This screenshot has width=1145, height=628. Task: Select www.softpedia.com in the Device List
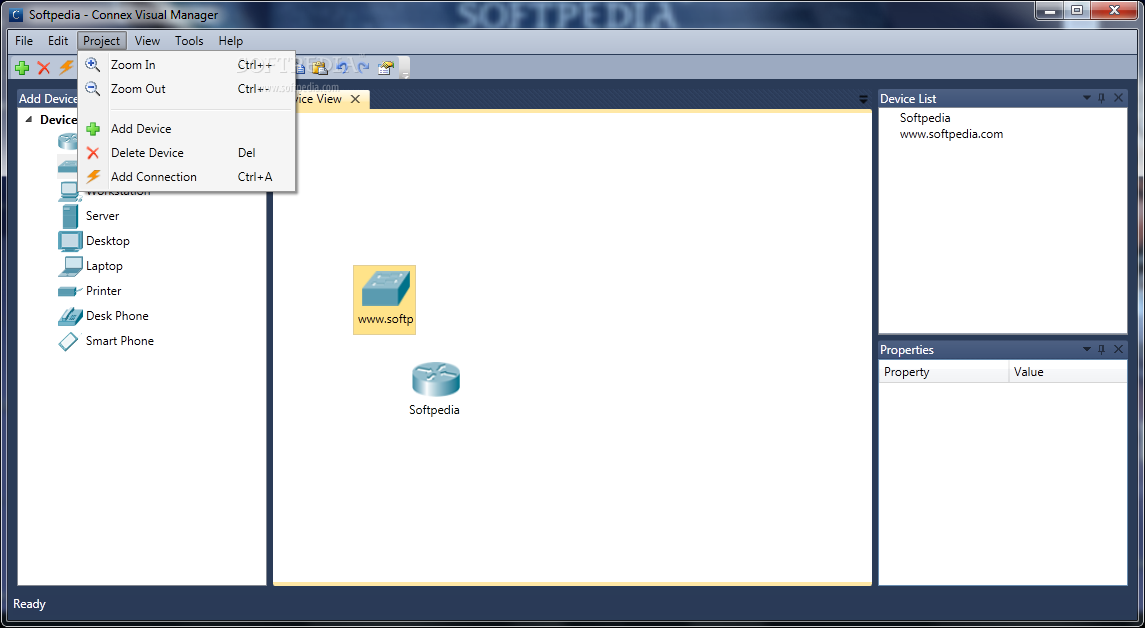(951, 134)
